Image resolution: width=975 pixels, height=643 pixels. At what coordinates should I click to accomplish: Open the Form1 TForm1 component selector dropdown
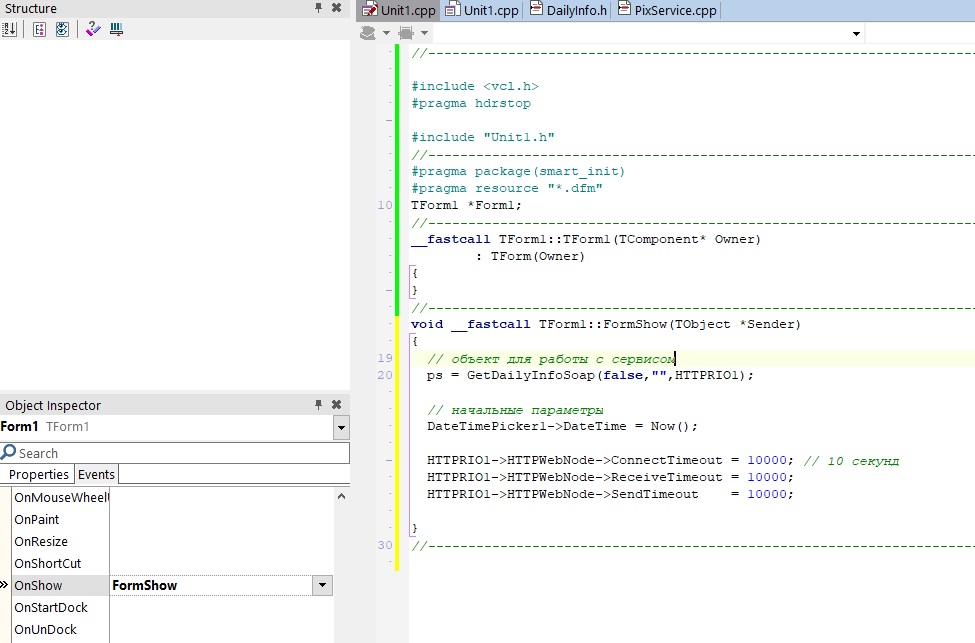(341, 428)
